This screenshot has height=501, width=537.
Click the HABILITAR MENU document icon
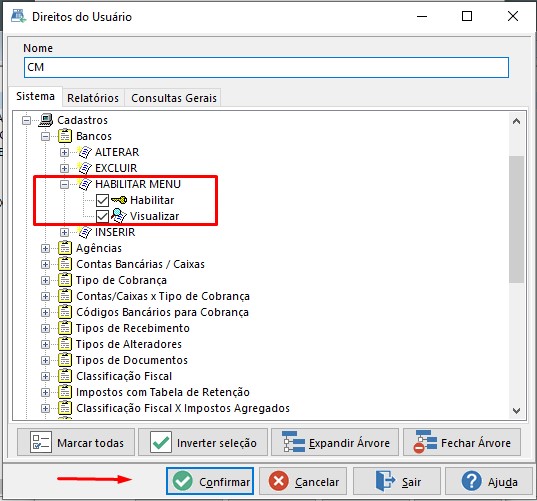point(84,184)
